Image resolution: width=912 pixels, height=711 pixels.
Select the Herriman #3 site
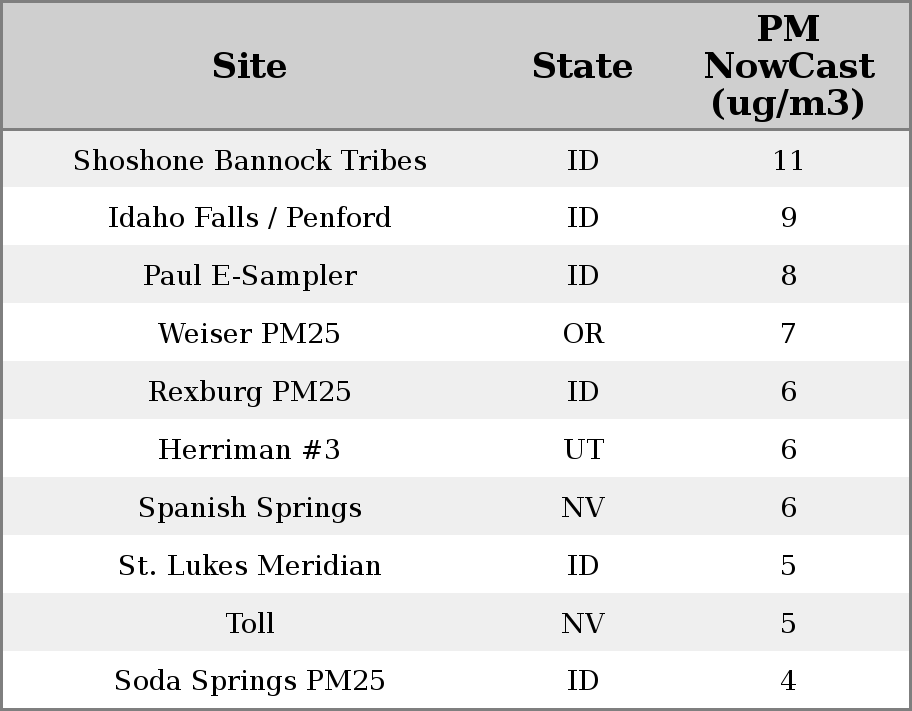[249, 450]
